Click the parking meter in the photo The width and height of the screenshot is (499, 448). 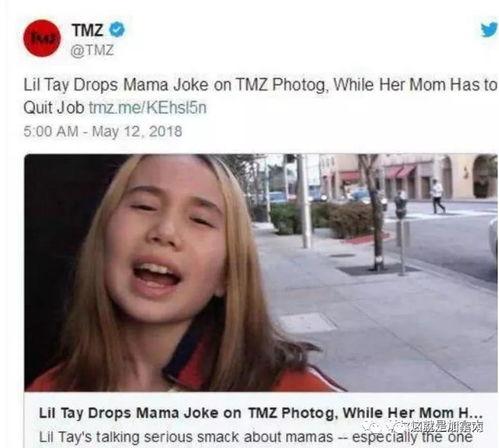[x=401, y=233]
